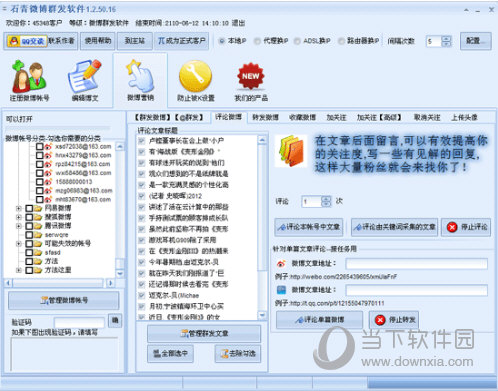Click the 配置 button
Image resolution: width=498 pixels, height=391 pixels.
[476, 41]
